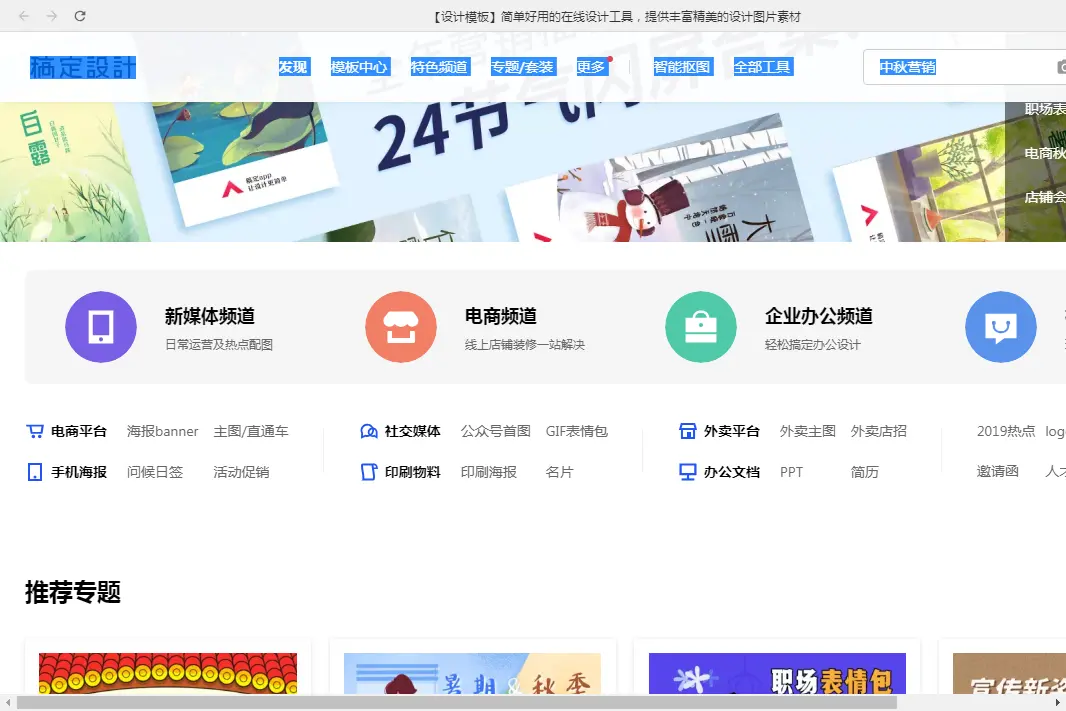Viewport: 1066px width, 711px height.
Task: Open the red lantern topic thumbnail
Action: click(168, 673)
